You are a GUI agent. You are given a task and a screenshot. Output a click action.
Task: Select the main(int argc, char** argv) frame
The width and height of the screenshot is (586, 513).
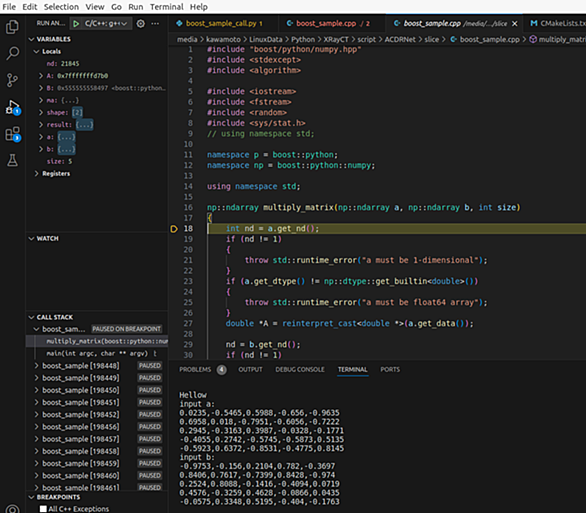pos(97,353)
